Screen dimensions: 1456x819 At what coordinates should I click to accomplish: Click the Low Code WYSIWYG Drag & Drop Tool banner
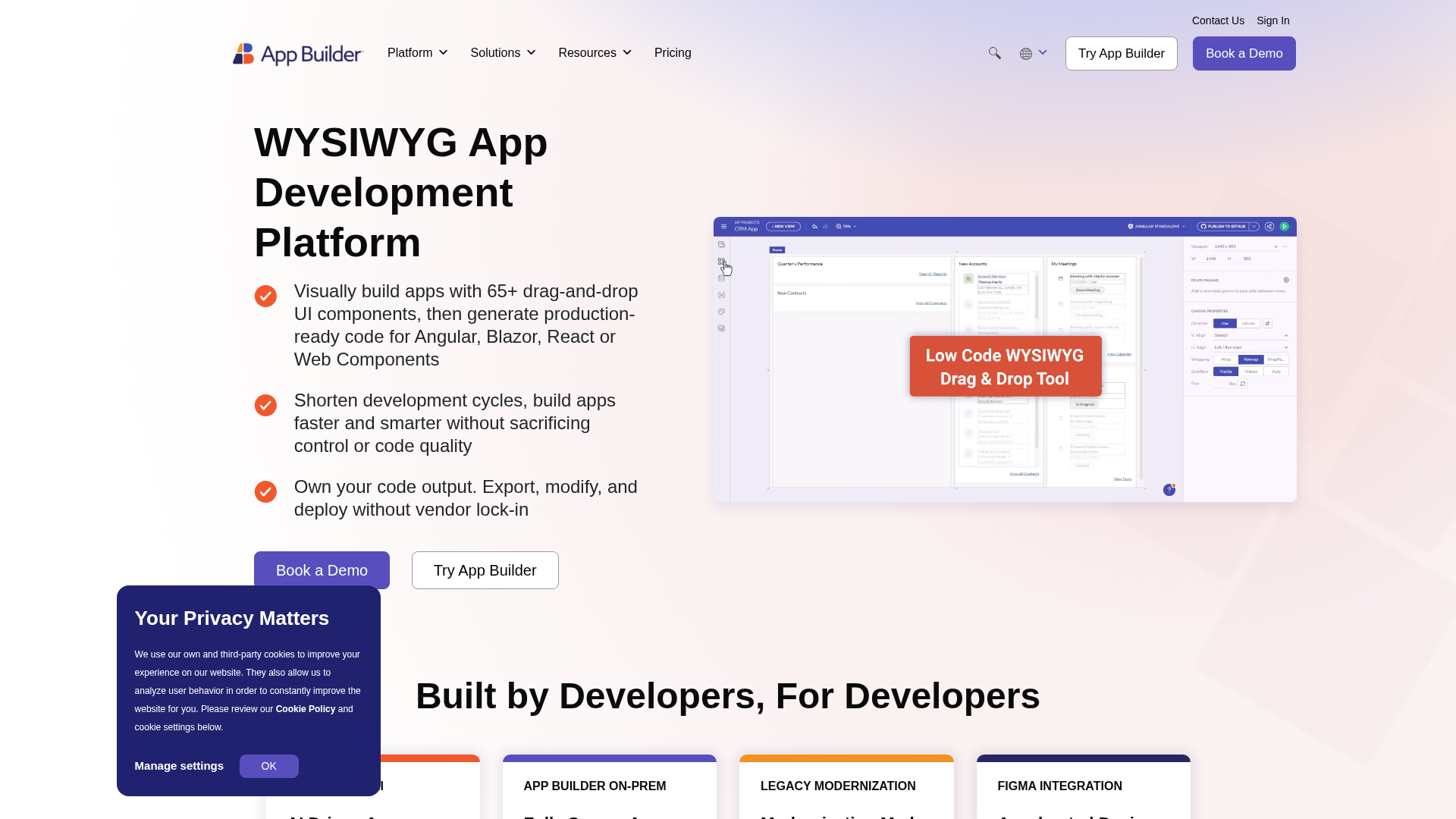[1006, 366]
